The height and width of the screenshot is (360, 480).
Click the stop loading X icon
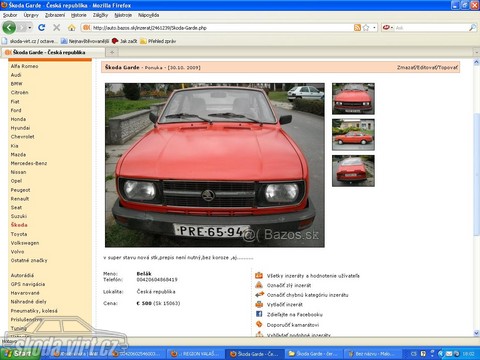57,28
